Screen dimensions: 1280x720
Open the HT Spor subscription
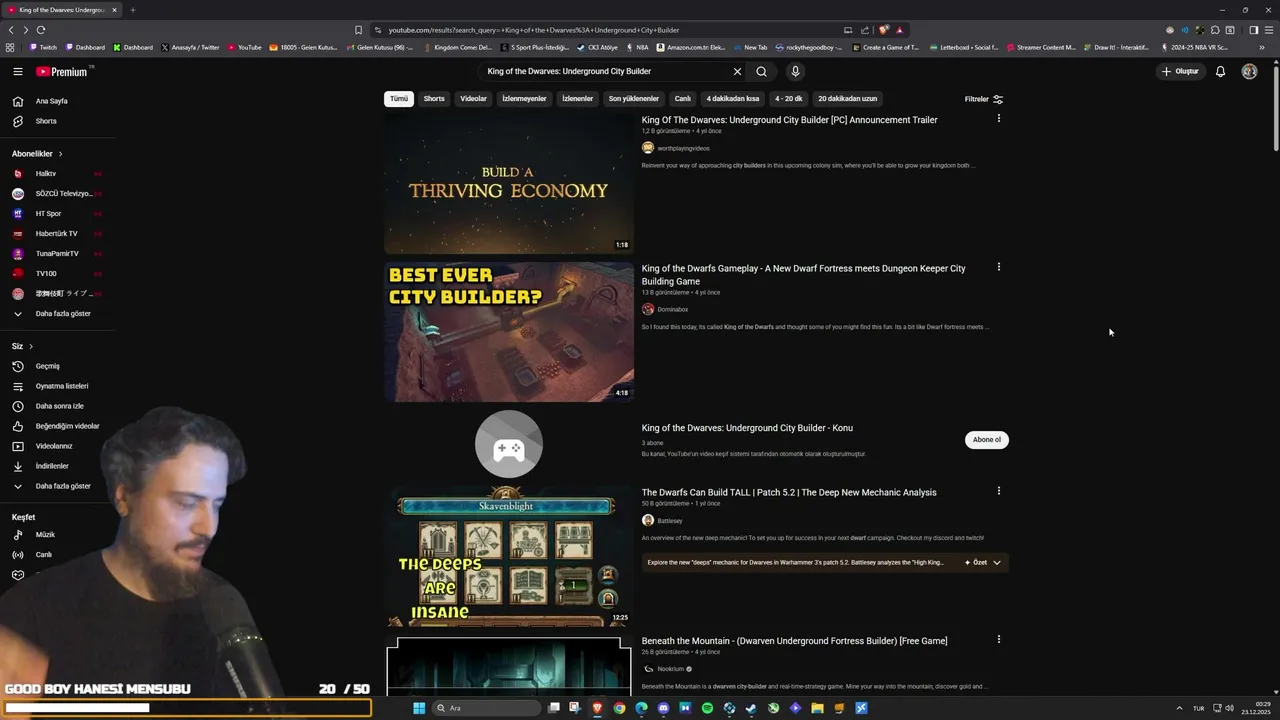pos(57,214)
